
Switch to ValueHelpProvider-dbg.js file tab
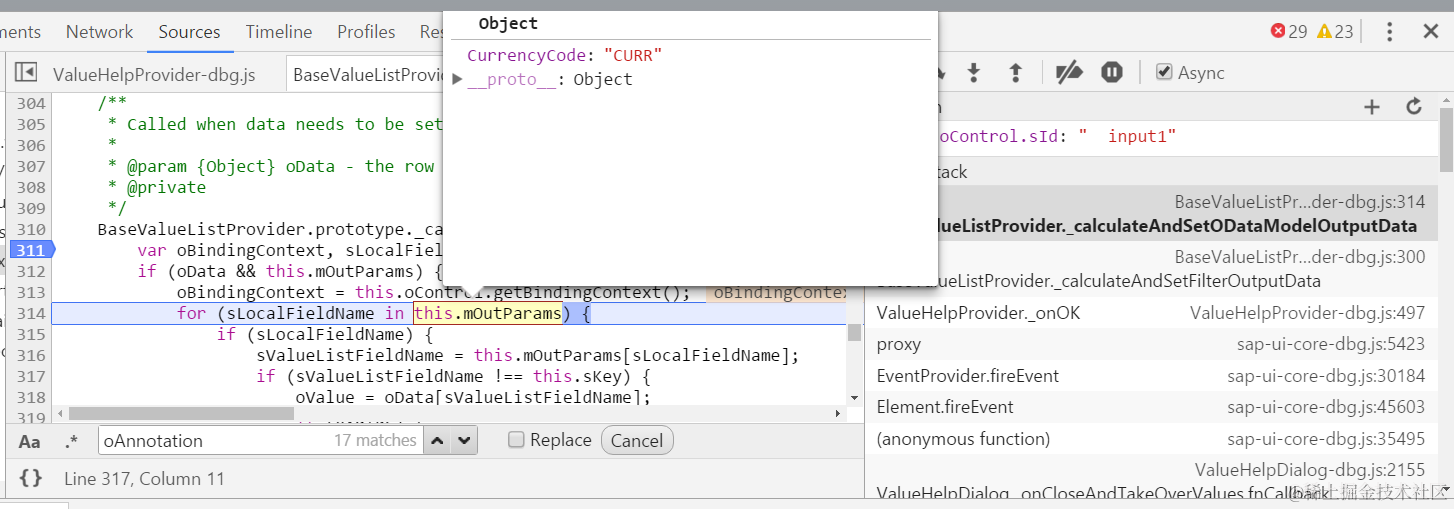[154, 75]
